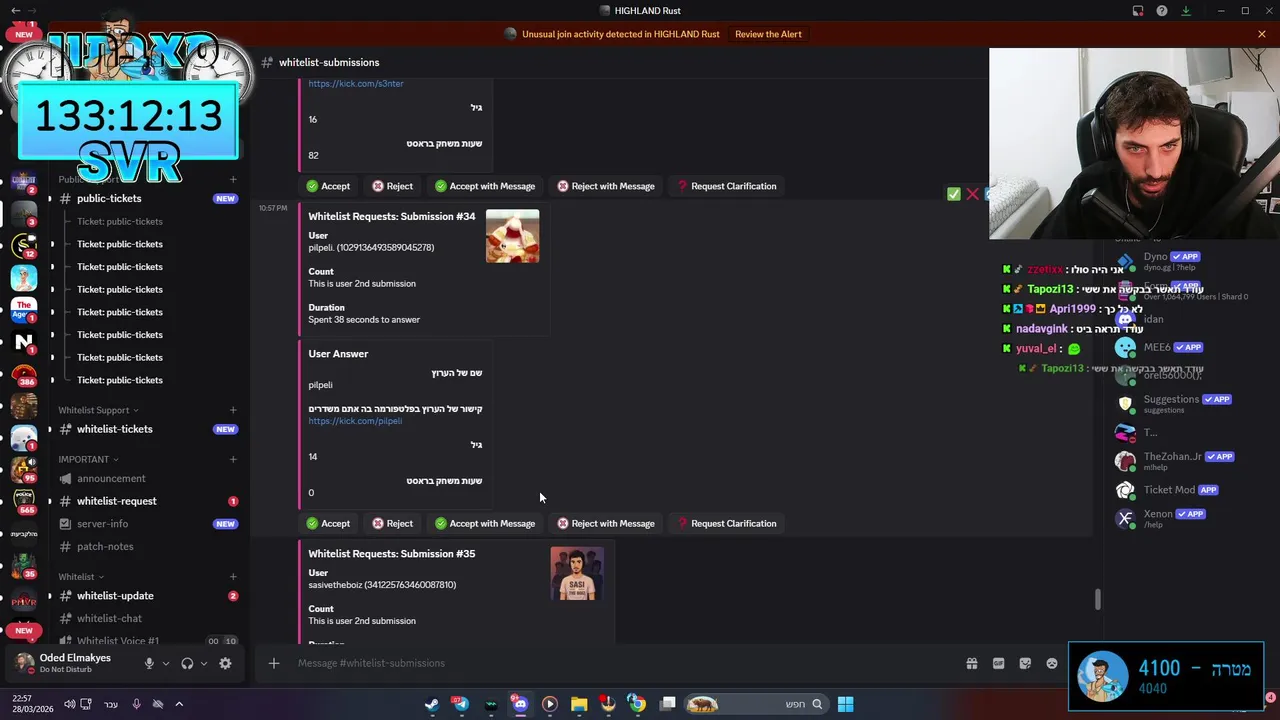Open Steam from the Windows taskbar
This screenshot has height=720, width=1280.
[431, 704]
